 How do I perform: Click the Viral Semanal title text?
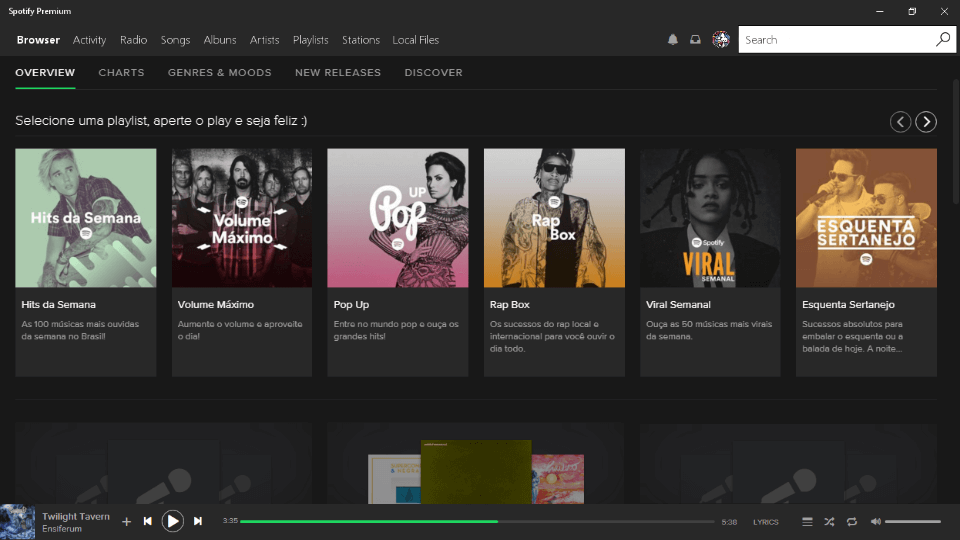coord(678,305)
